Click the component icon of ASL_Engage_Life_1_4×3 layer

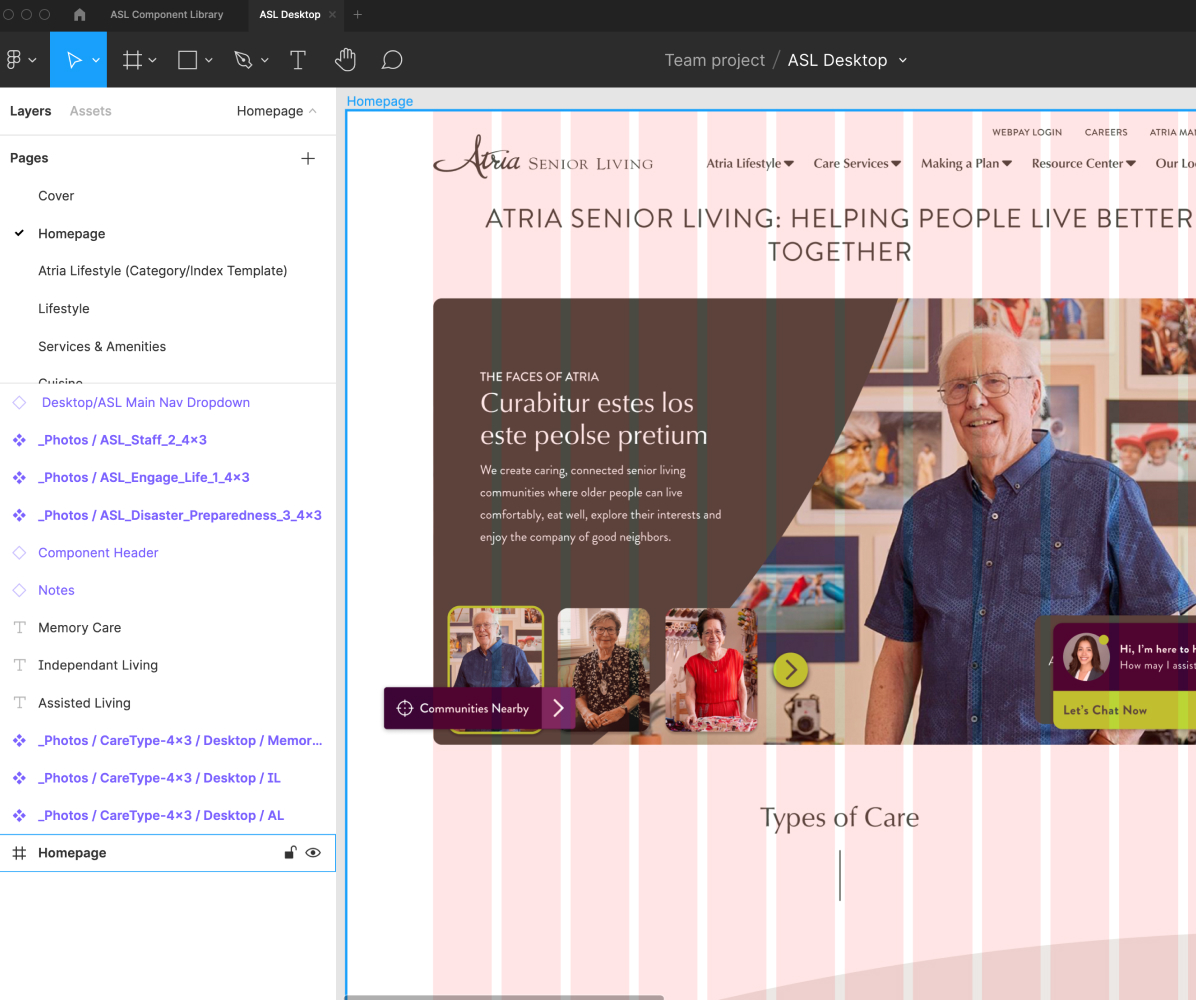click(19, 477)
